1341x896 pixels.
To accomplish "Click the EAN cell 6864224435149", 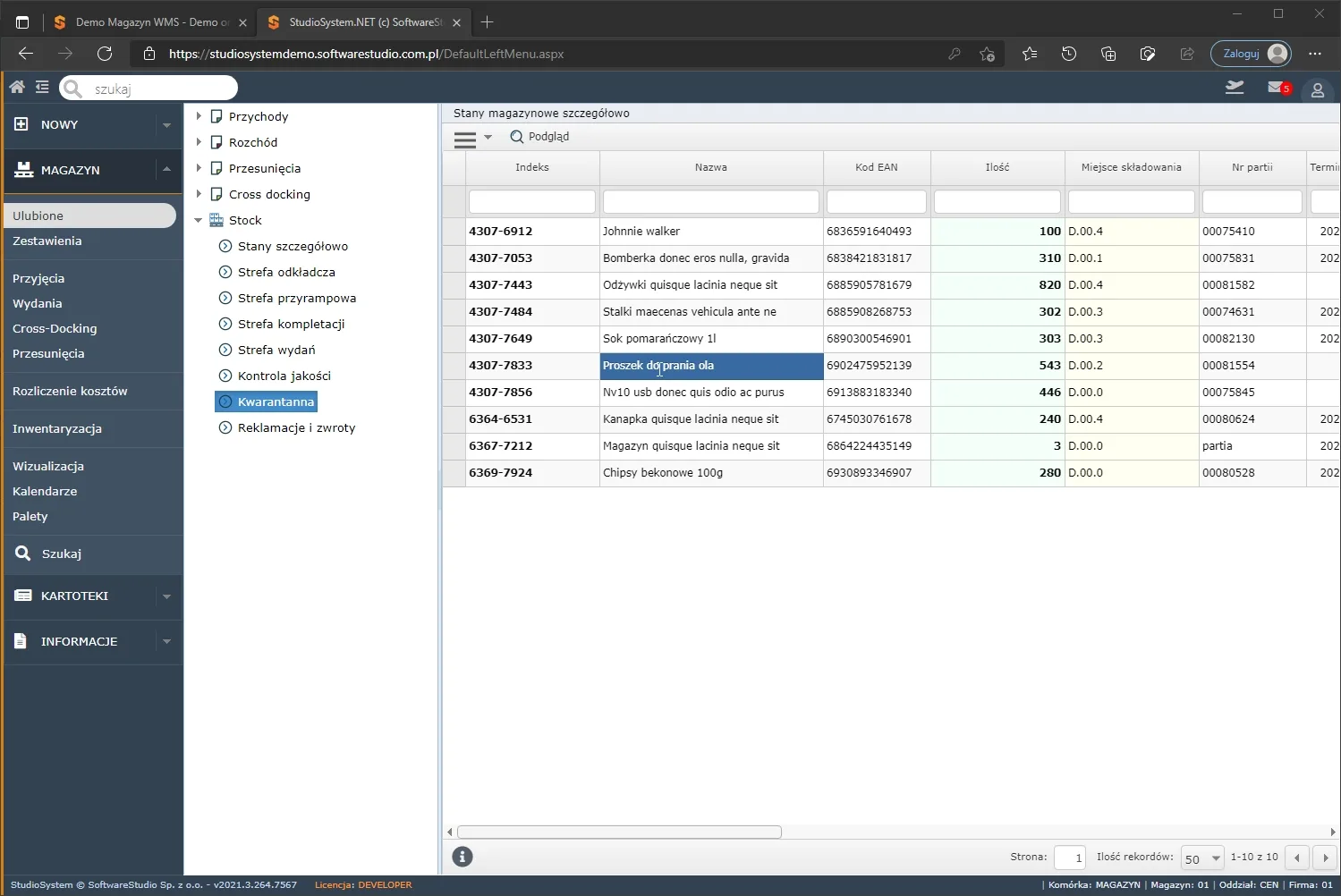I will (877, 446).
